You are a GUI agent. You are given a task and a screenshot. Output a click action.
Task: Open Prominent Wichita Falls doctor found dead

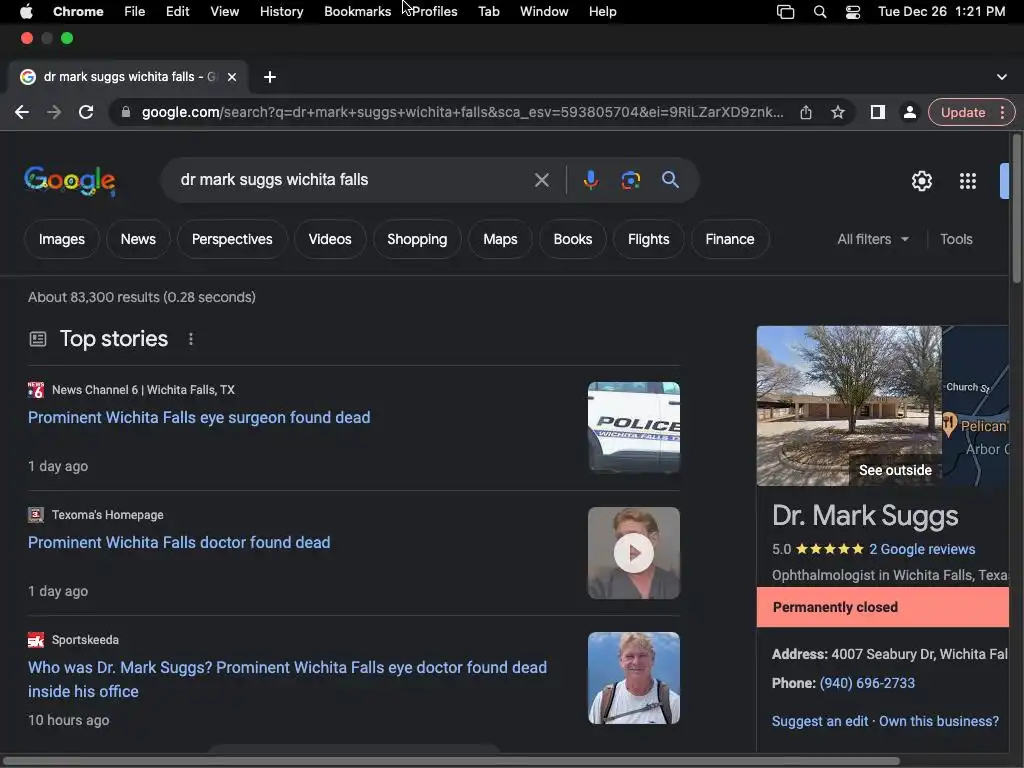click(179, 542)
